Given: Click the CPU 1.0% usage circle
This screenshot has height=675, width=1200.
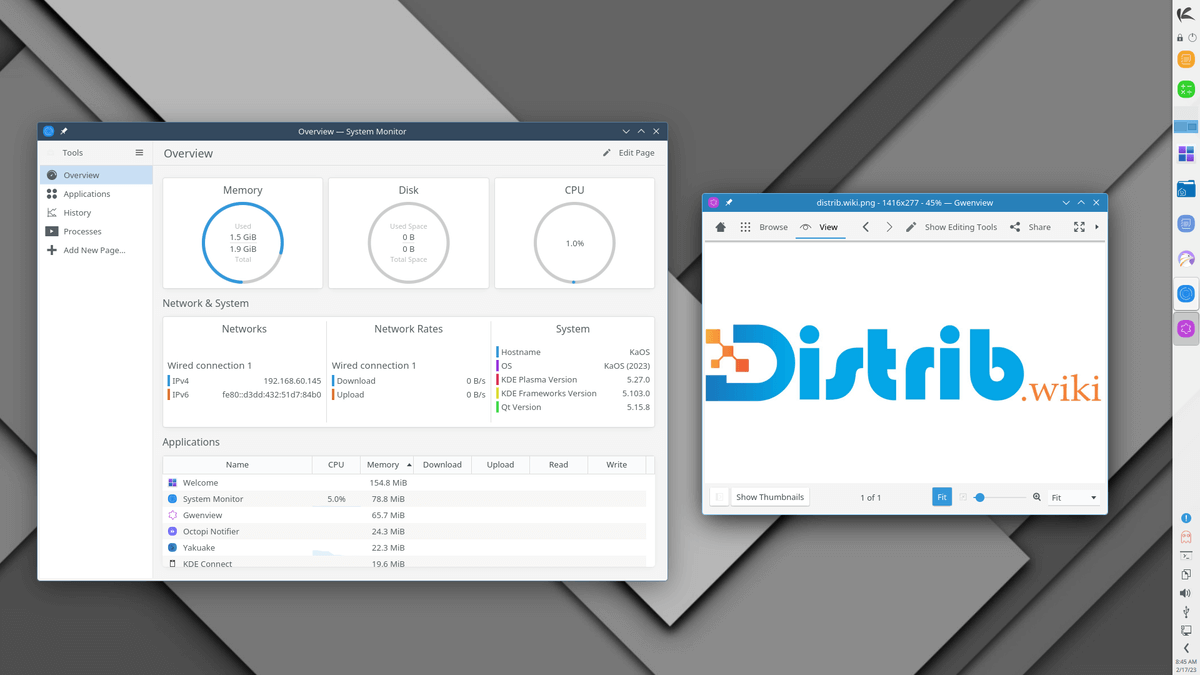Looking at the screenshot, I should [x=574, y=243].
